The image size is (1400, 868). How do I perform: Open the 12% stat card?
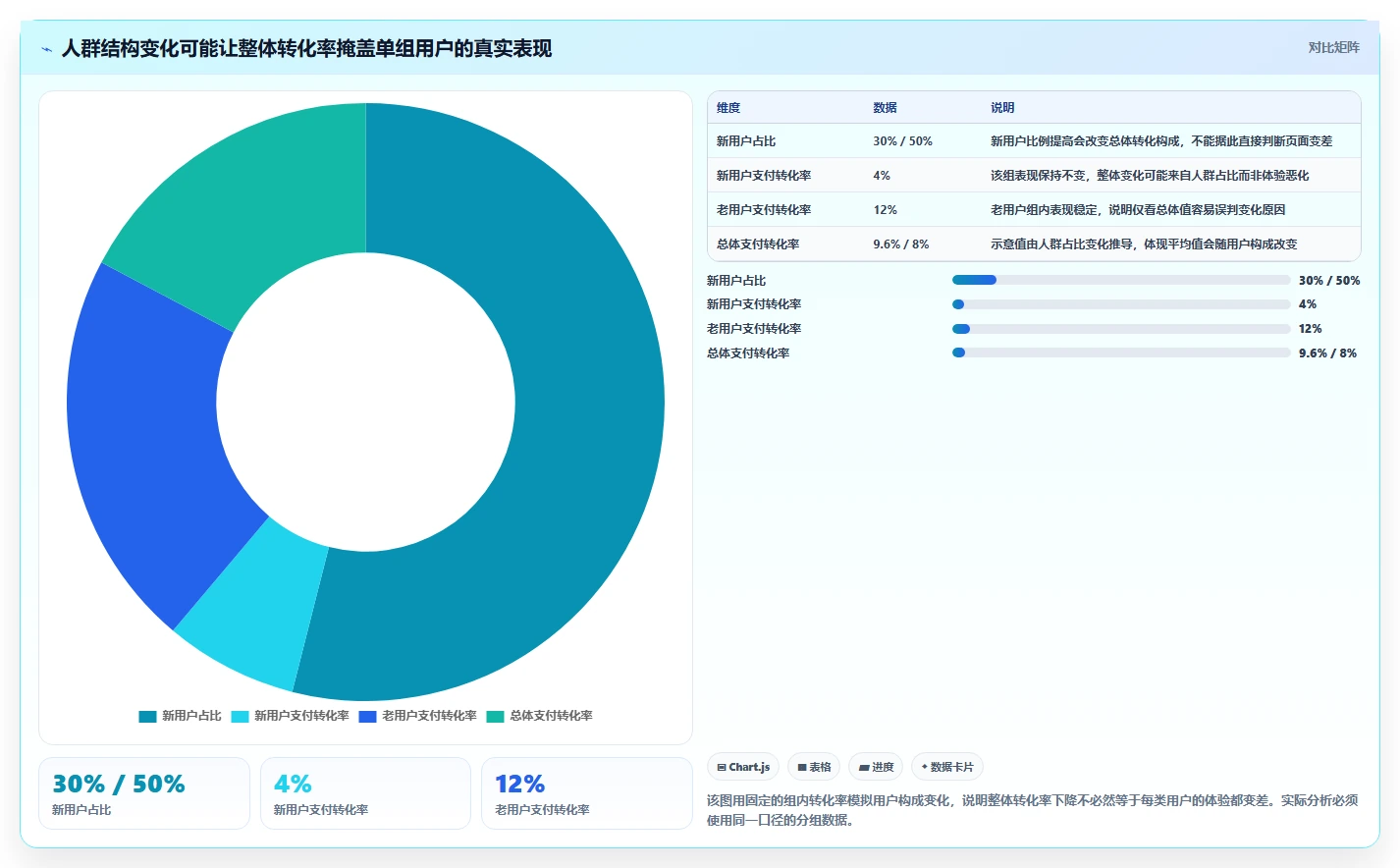(x=587, y=793)
